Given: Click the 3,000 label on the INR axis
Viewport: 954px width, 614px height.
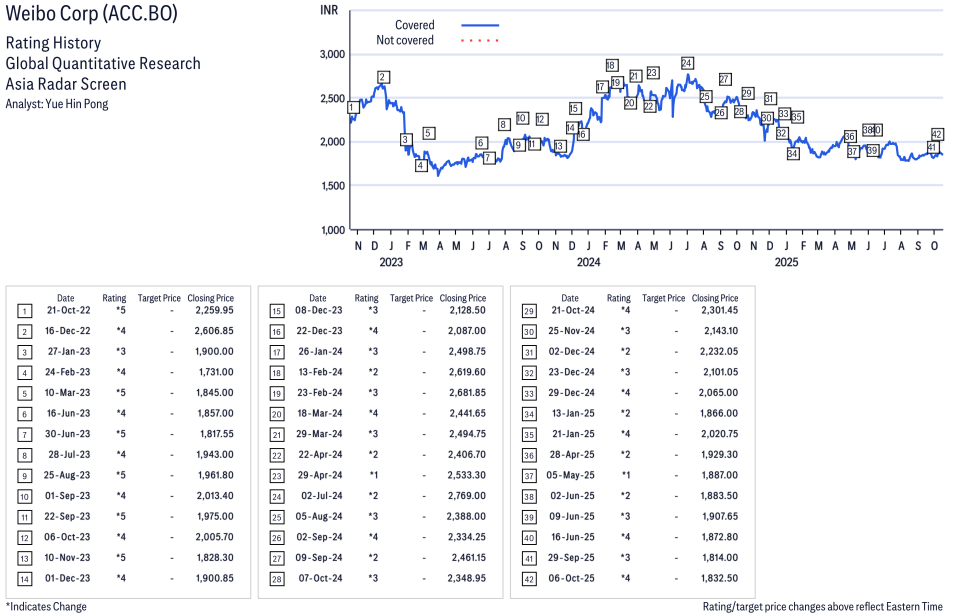Looking at the screenshot, I should click(x=331, y=54).
